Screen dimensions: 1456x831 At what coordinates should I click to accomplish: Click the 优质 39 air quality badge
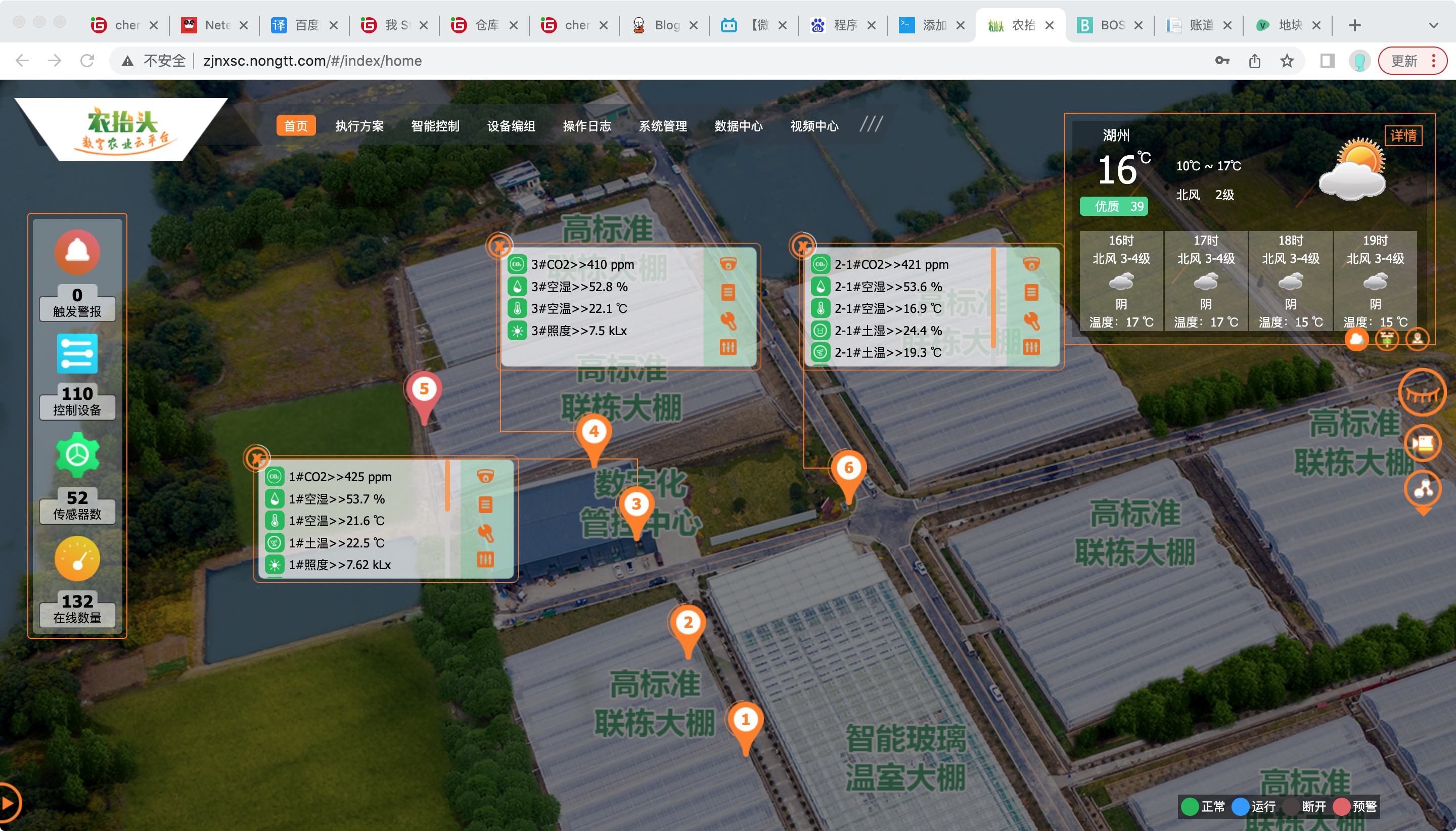point(1113,206)
